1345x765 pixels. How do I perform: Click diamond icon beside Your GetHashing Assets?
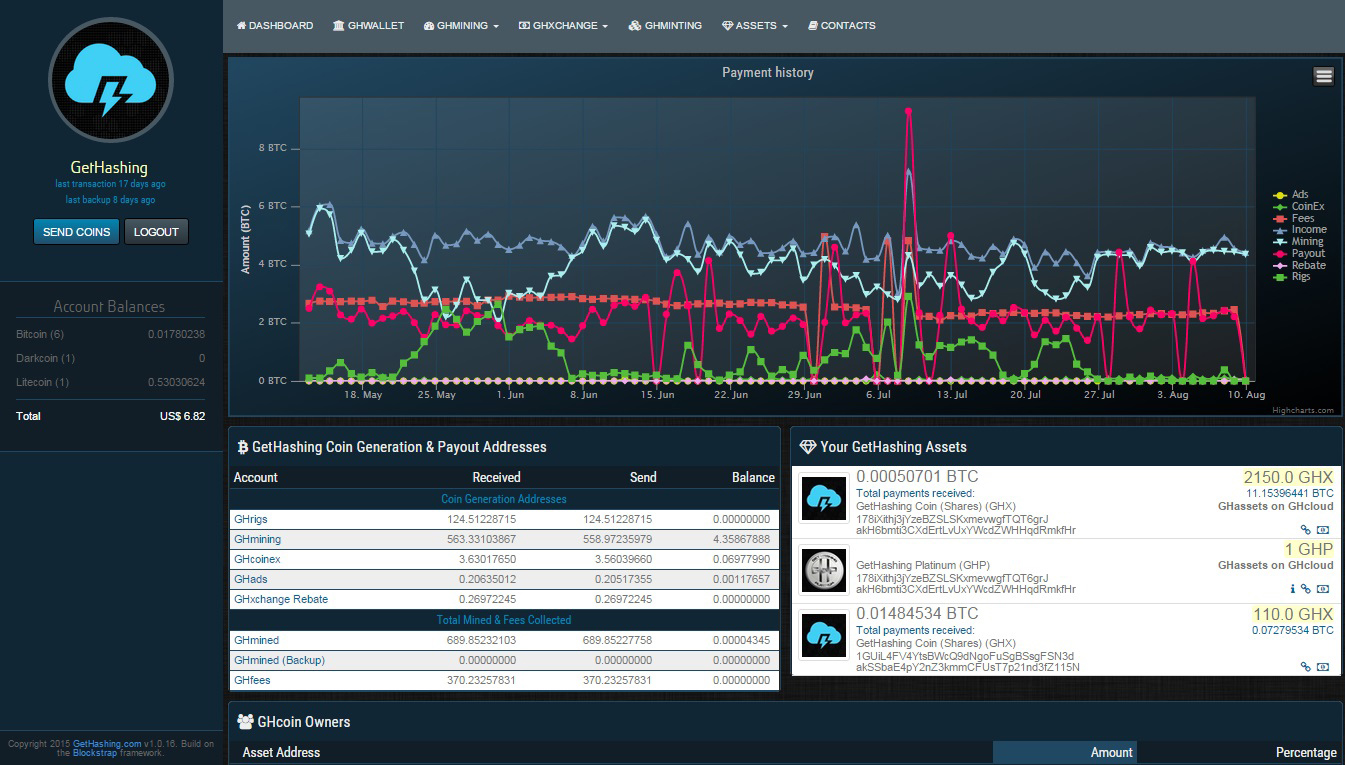[808, 447]
